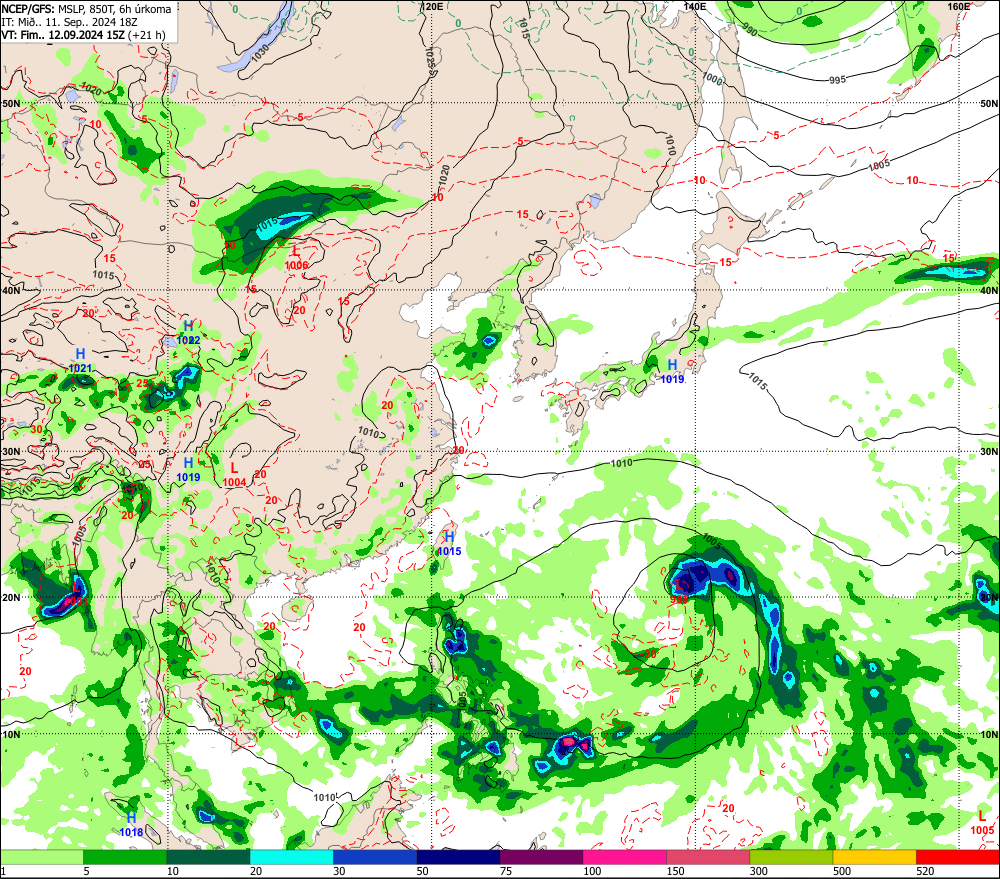The width and height of the screenshot is (1000, 879).
Task: Click the '50N' label on left edge
Action: (11, 103)
